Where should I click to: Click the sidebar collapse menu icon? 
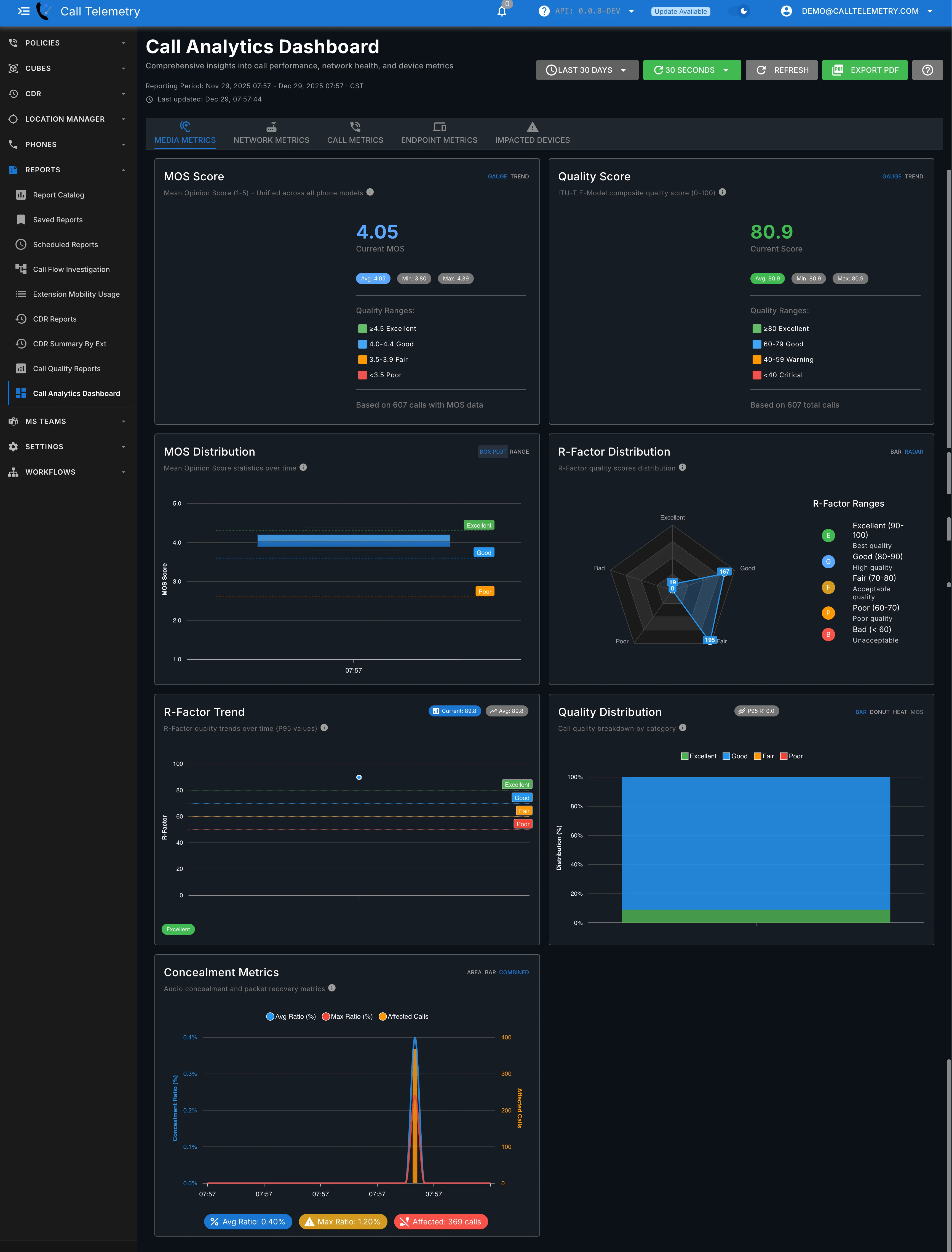[23, 11]
